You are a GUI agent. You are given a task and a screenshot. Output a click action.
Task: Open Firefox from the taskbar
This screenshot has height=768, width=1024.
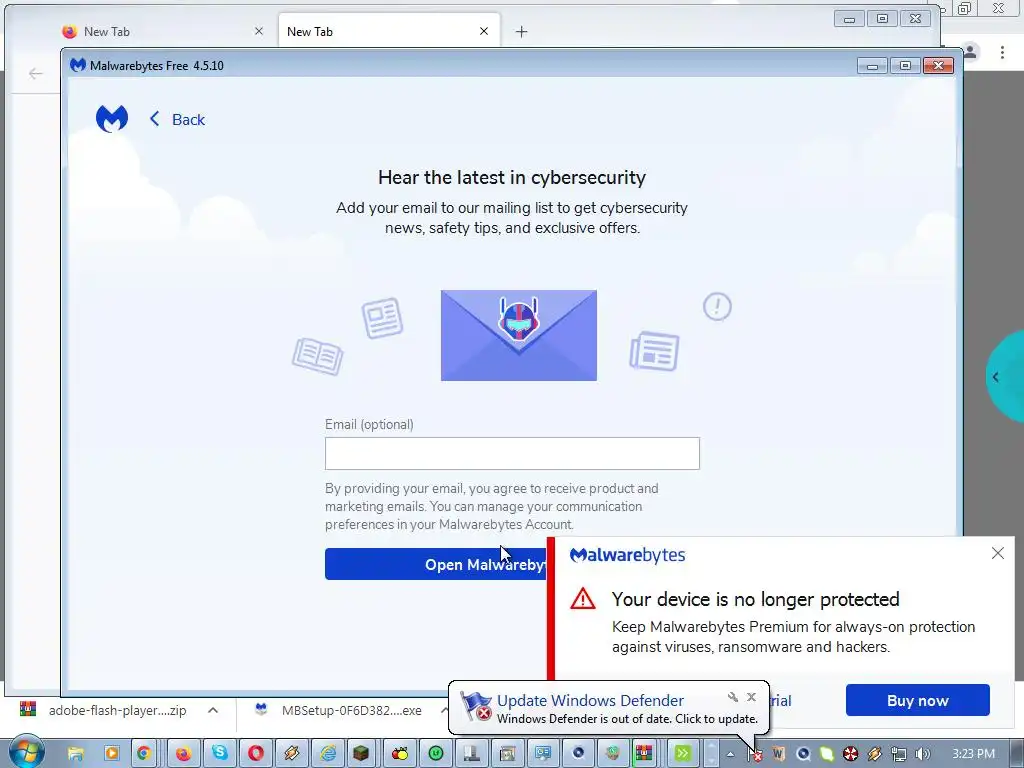tap(184, 753)
